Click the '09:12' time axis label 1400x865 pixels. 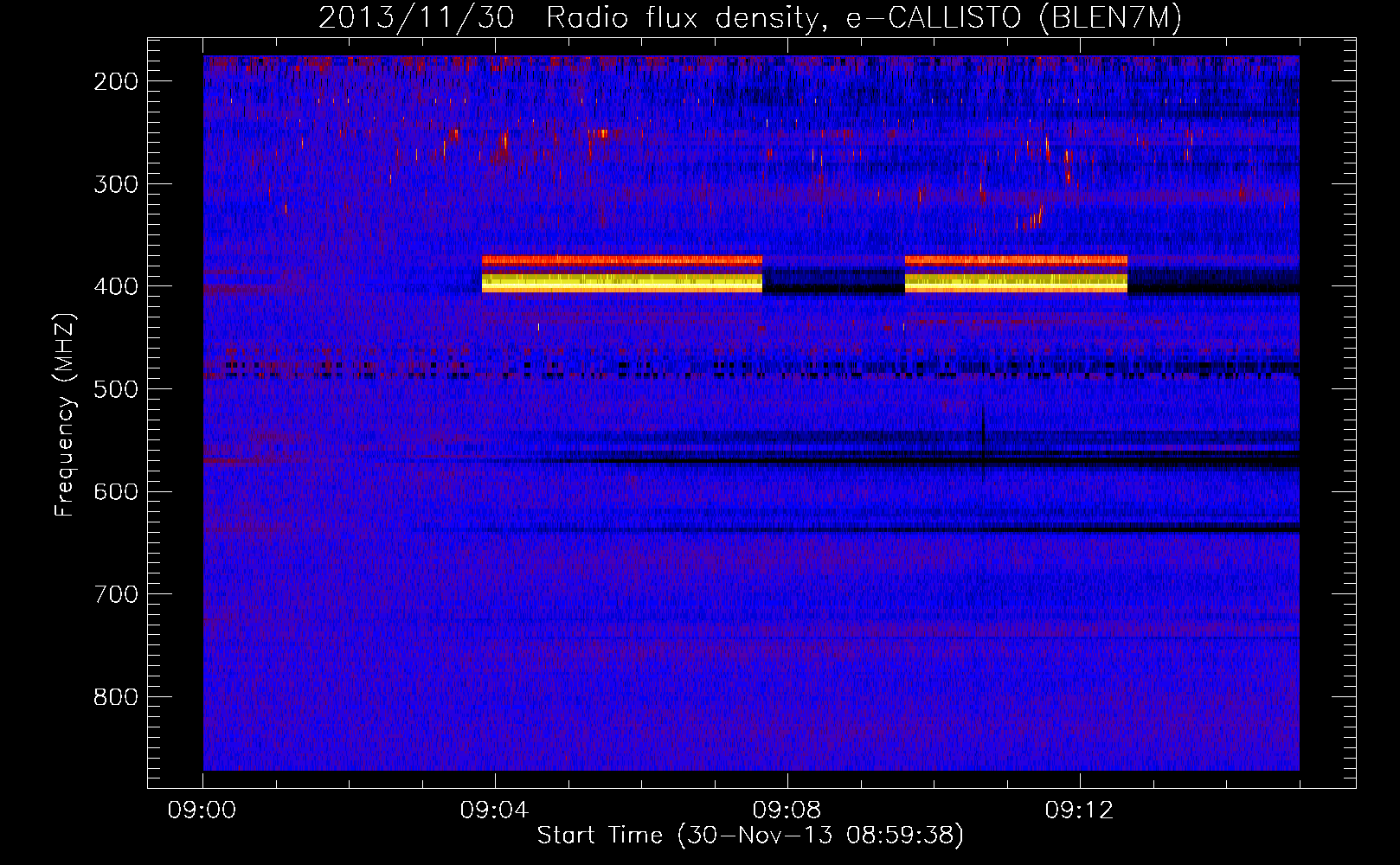click(x=1080, y=811)
